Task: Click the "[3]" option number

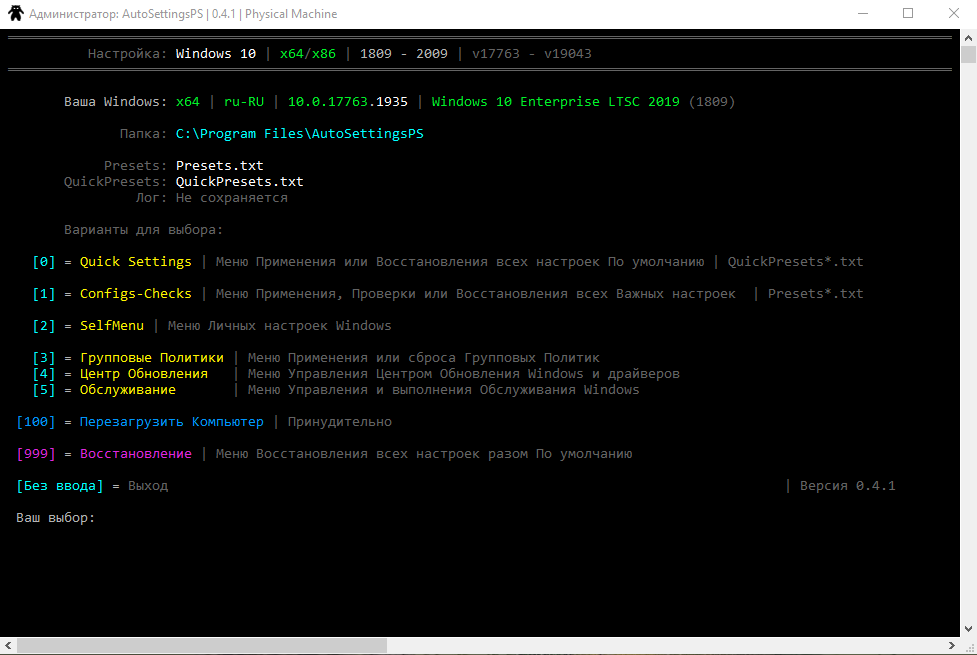Action: (x=44, y=358)
